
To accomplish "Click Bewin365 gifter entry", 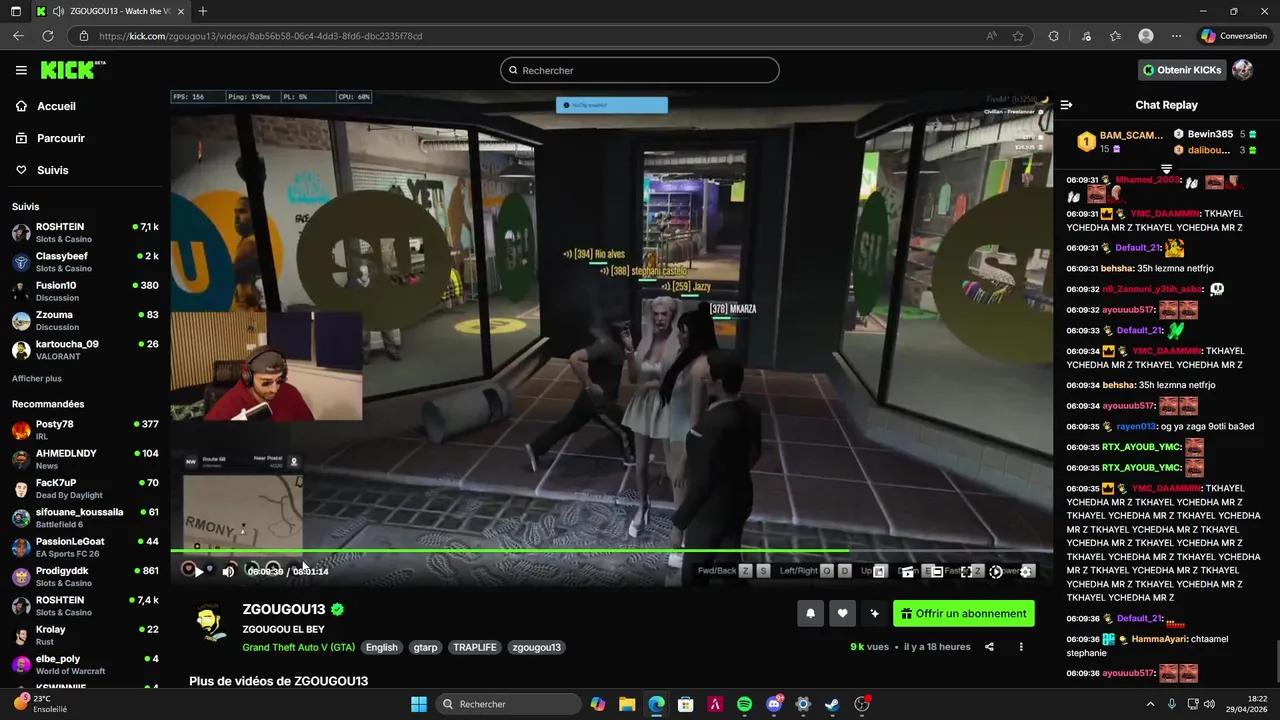I will [x=1215, y=134].
